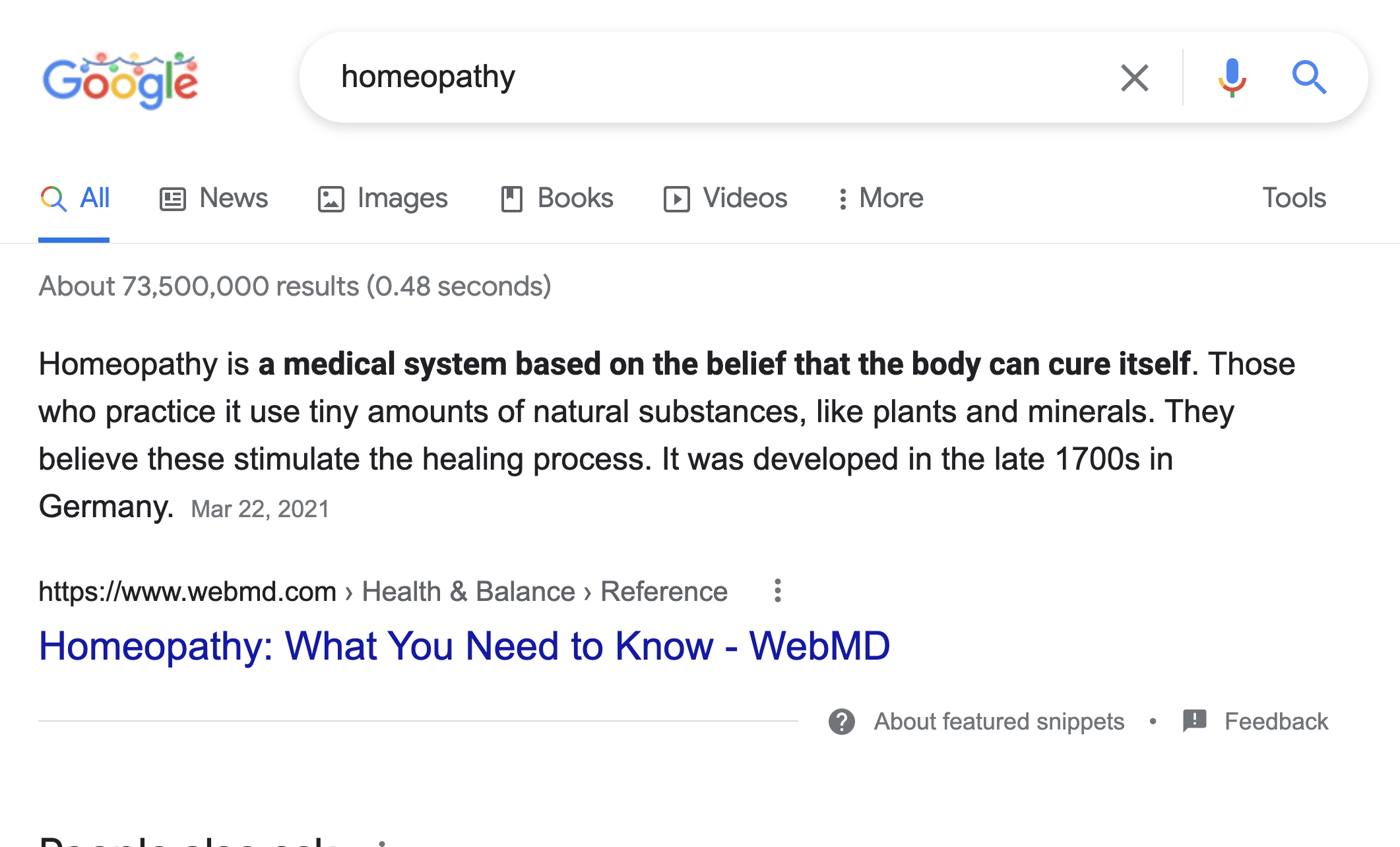Clear the search box with X

pos(1134,78)
